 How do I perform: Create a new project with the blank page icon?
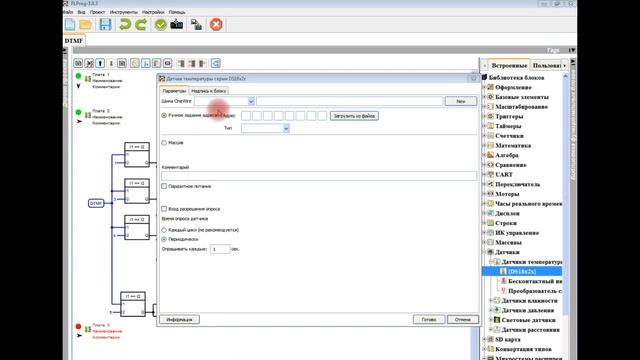tap(70, 24)
